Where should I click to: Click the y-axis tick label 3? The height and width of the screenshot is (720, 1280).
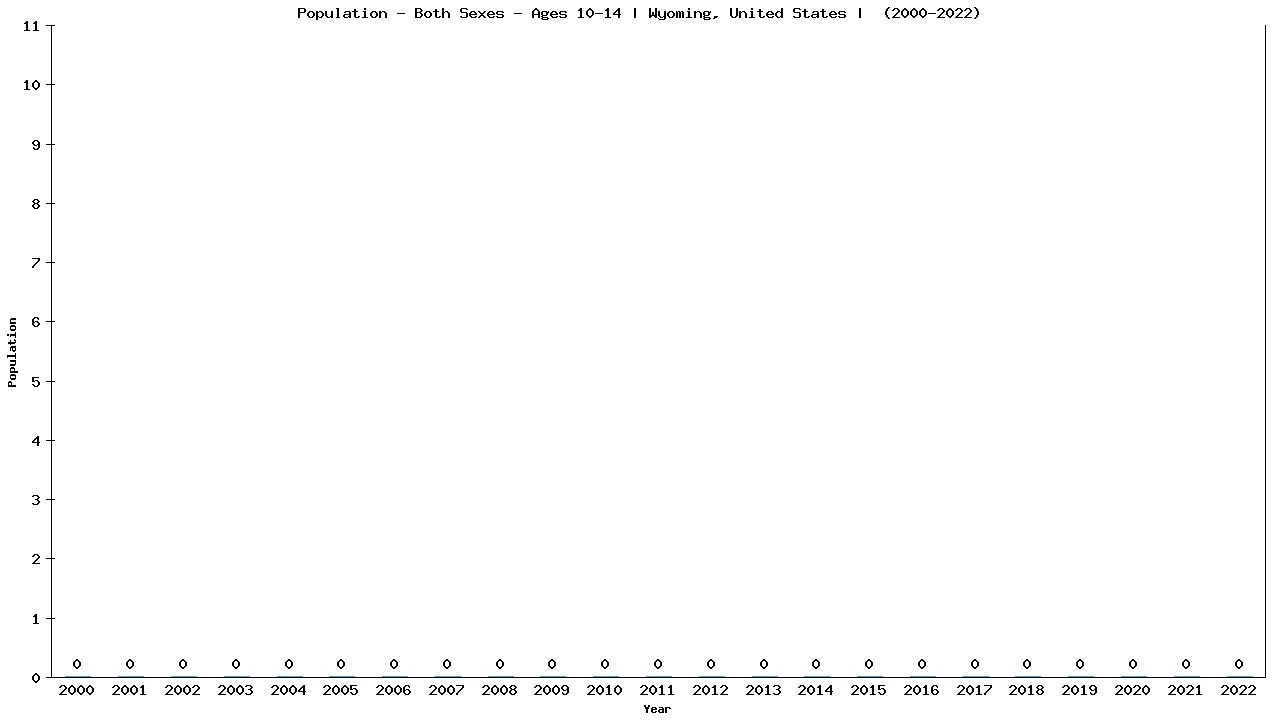click(36, 500)
